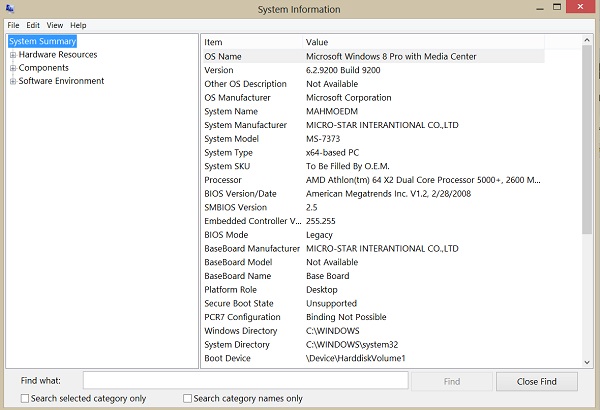Select the Other OS Description row
This screenshot has height=410, width=600.
coord(373,84)
